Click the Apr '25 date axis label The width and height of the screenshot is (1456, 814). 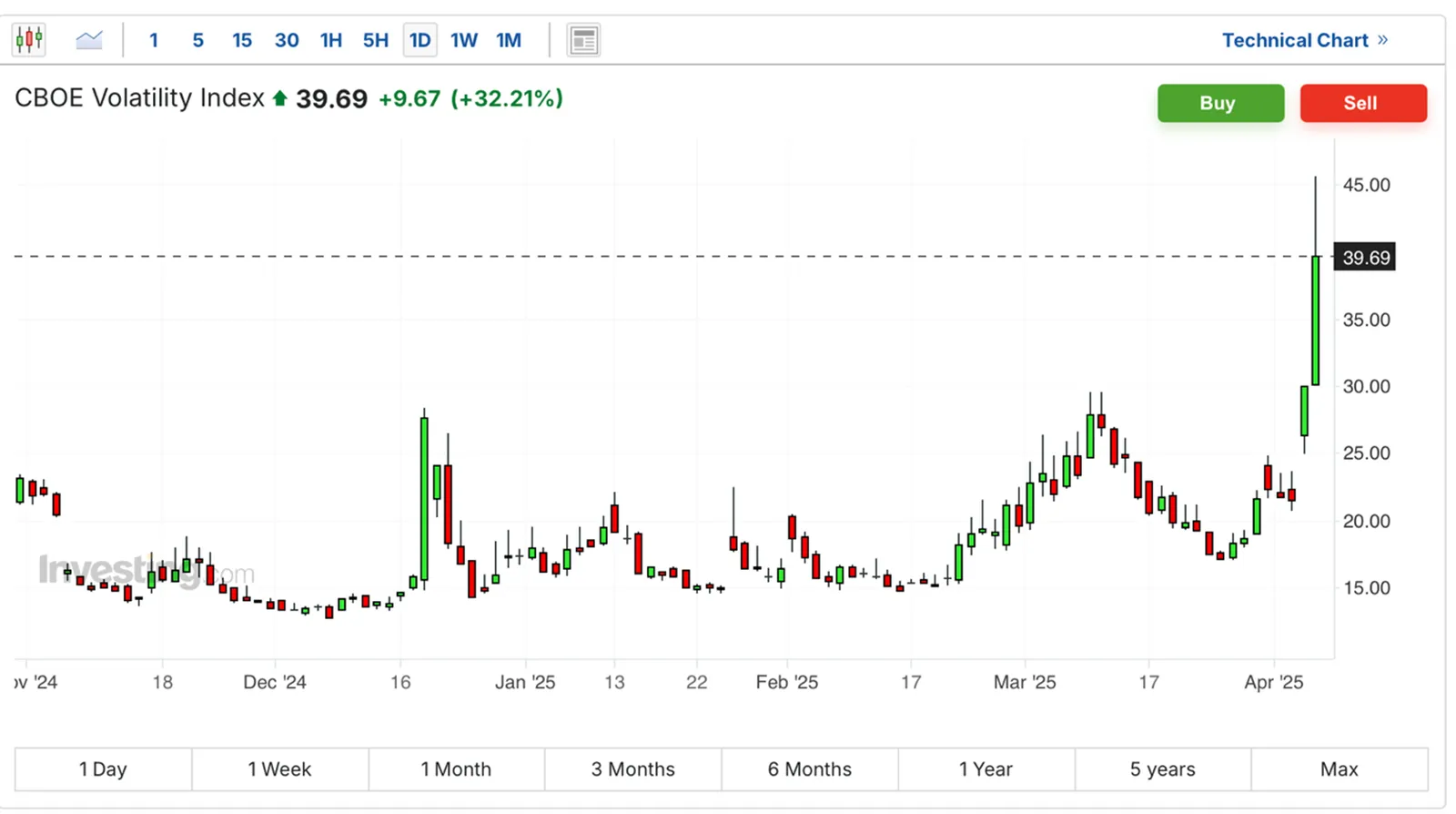1274,682
